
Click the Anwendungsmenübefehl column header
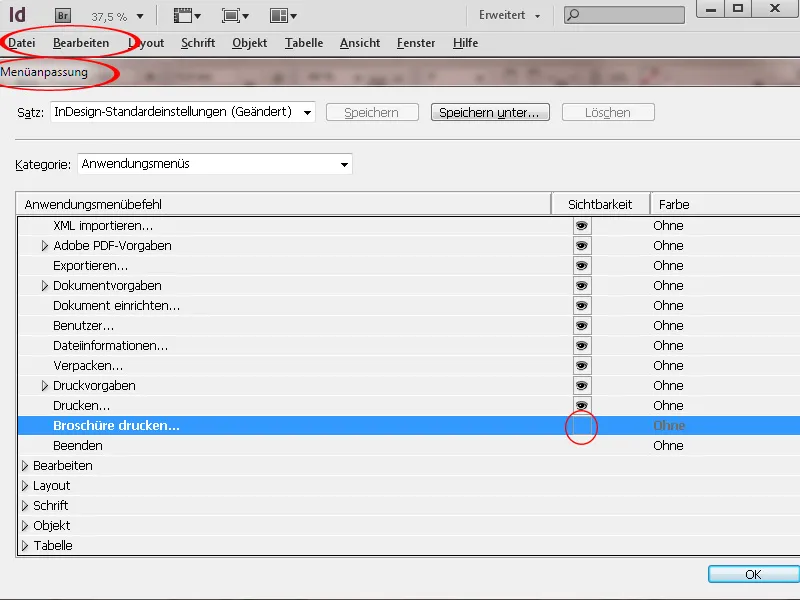tap(284, 204)
